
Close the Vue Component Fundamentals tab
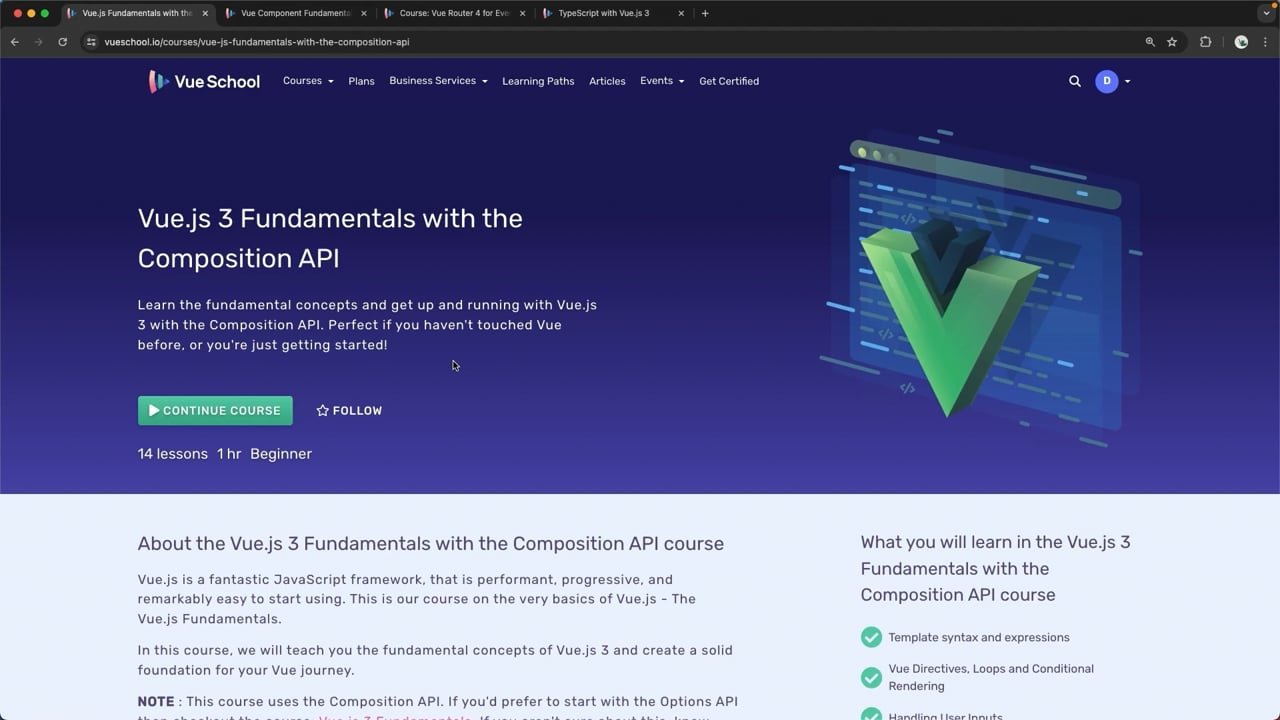pyautogui.click(x=364, y=13)
